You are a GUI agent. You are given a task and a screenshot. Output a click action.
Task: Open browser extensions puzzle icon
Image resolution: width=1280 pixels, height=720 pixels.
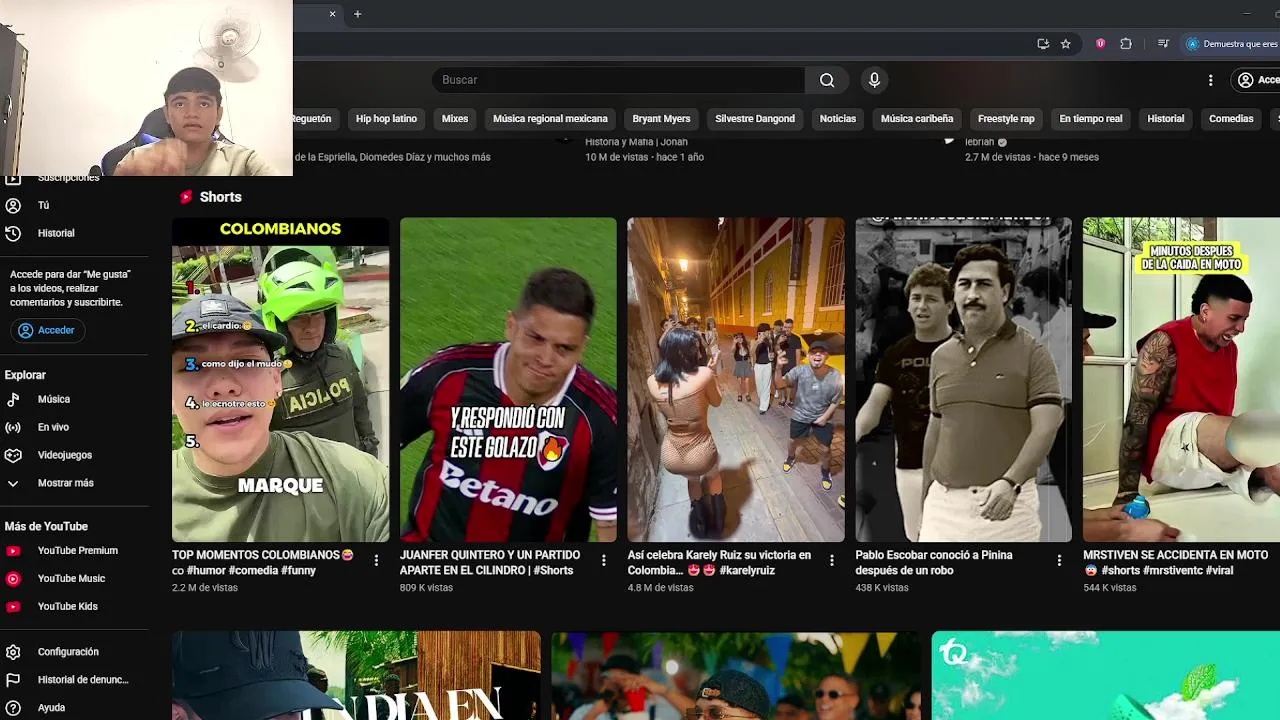pyautogui.click(x=1126, y=44)
